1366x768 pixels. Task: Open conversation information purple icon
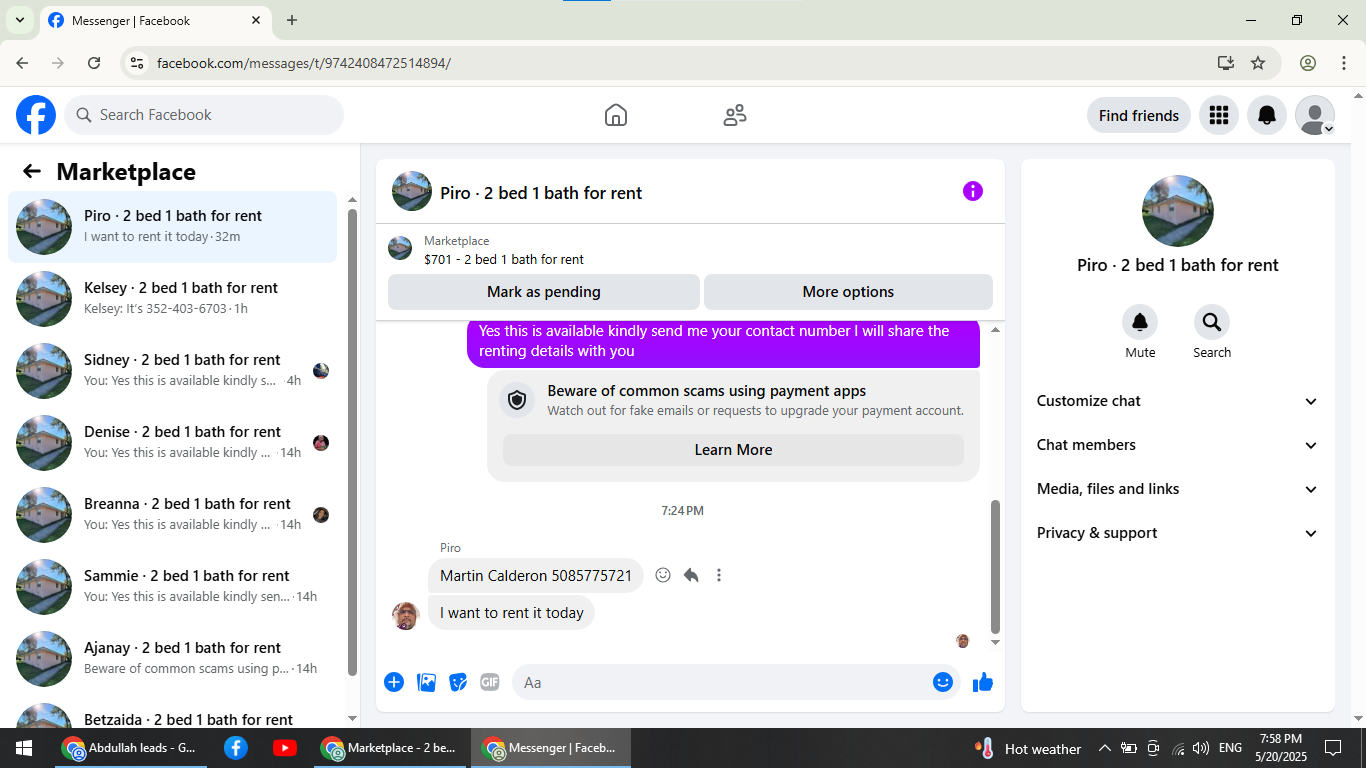(x=973, y=191)
